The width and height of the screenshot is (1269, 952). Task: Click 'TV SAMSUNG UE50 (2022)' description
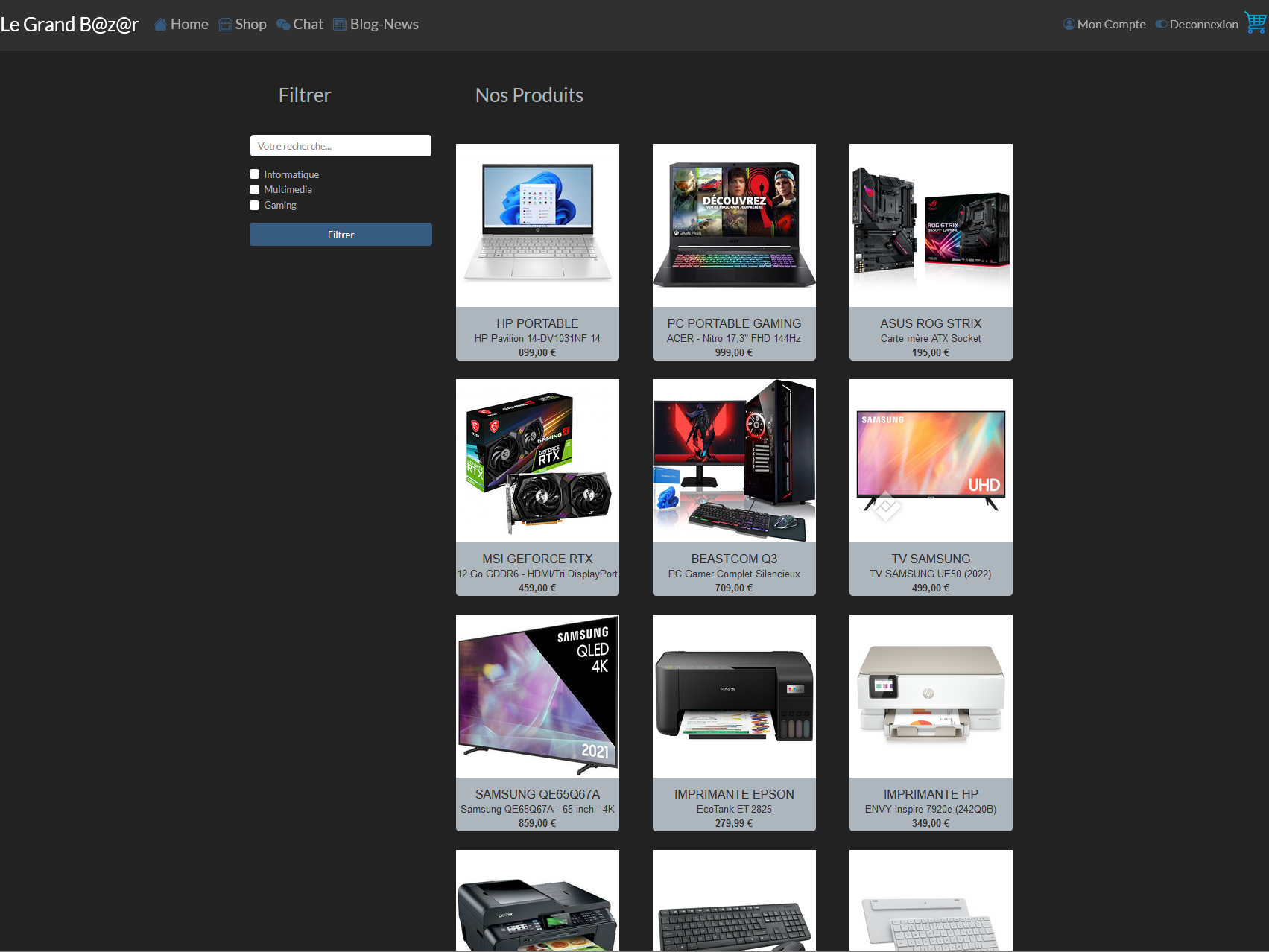coord(931,574)
